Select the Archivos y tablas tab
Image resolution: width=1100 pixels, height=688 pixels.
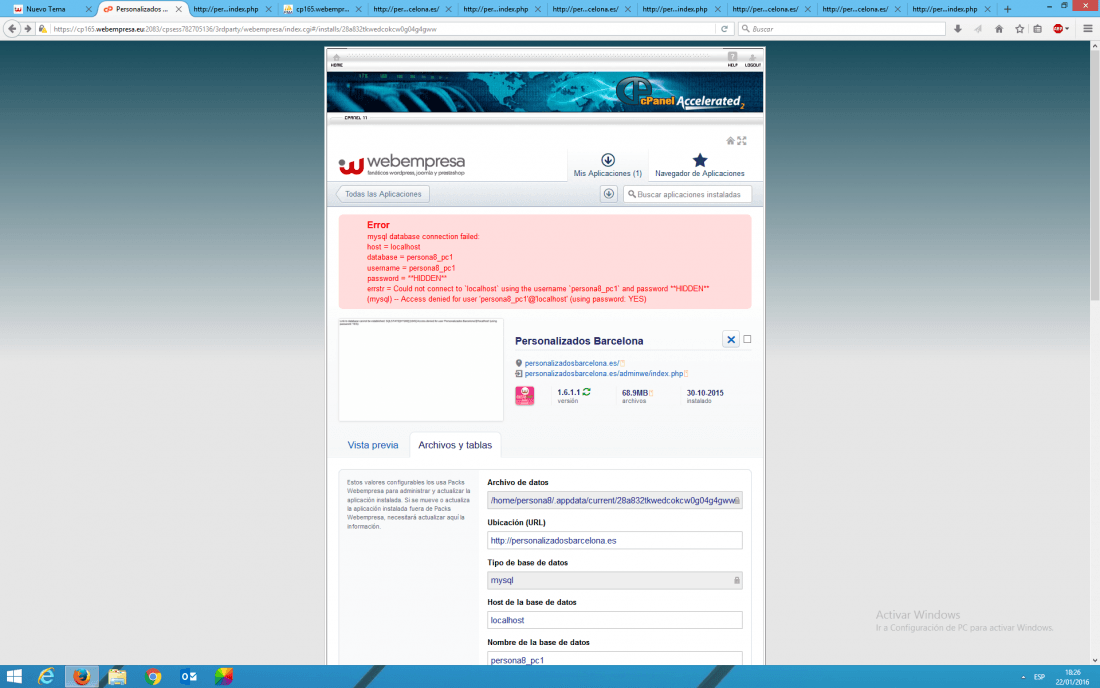point(455,445)
